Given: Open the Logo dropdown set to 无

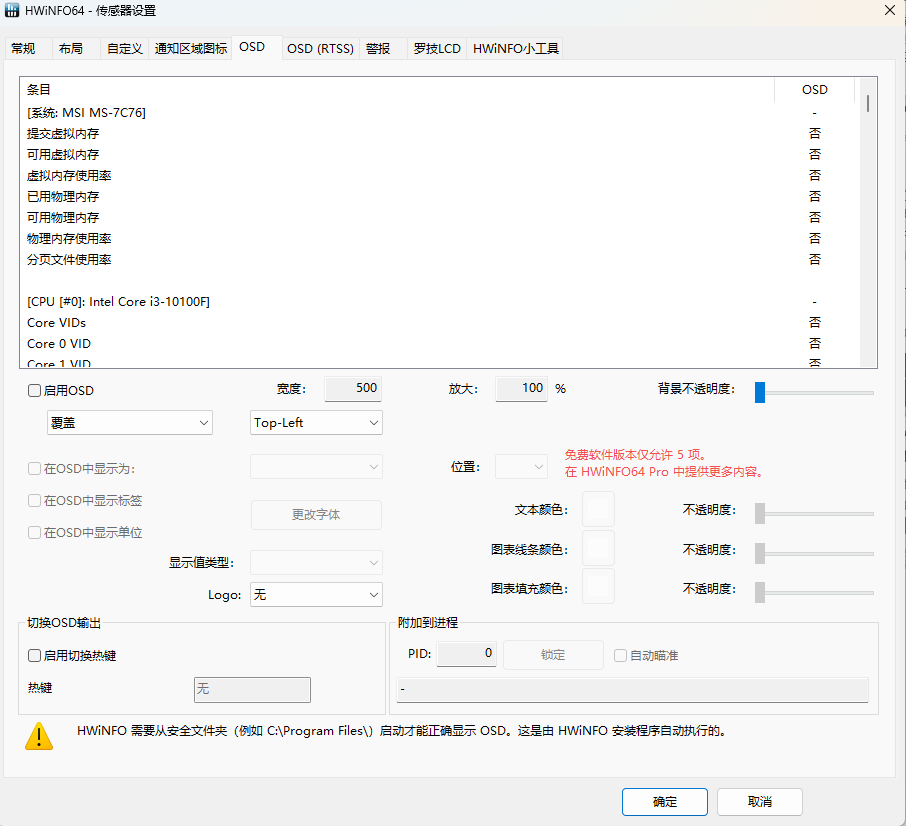Looking at the screenshot, I should (x=316, y=594).
